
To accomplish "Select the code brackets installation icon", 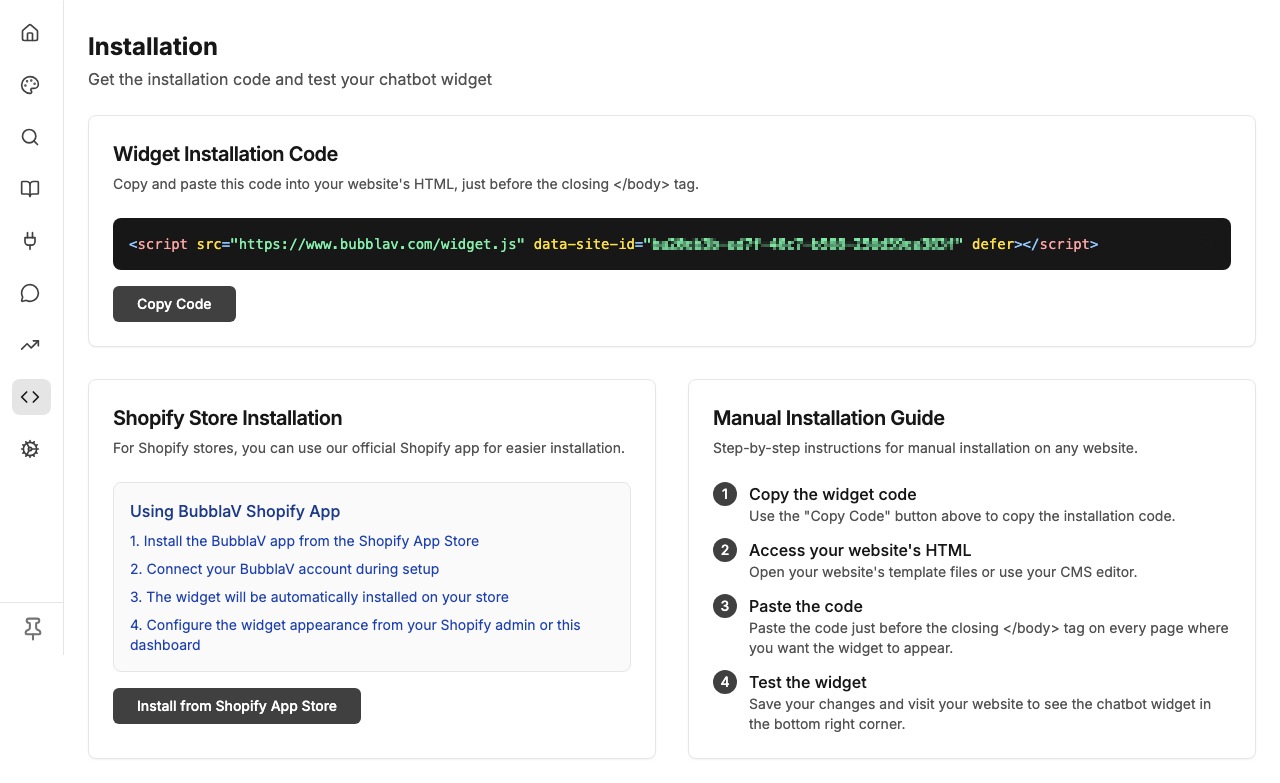I will [x=31, y=397].
